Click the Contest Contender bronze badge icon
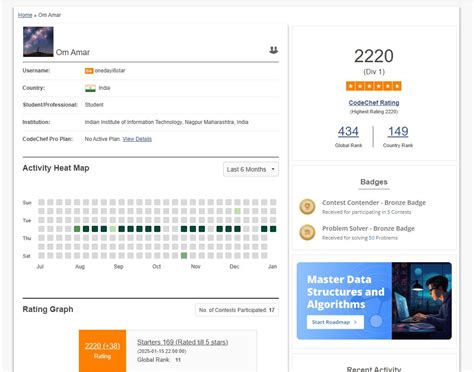Viewport: 474px width, 372px height. [x=307, y=207]
